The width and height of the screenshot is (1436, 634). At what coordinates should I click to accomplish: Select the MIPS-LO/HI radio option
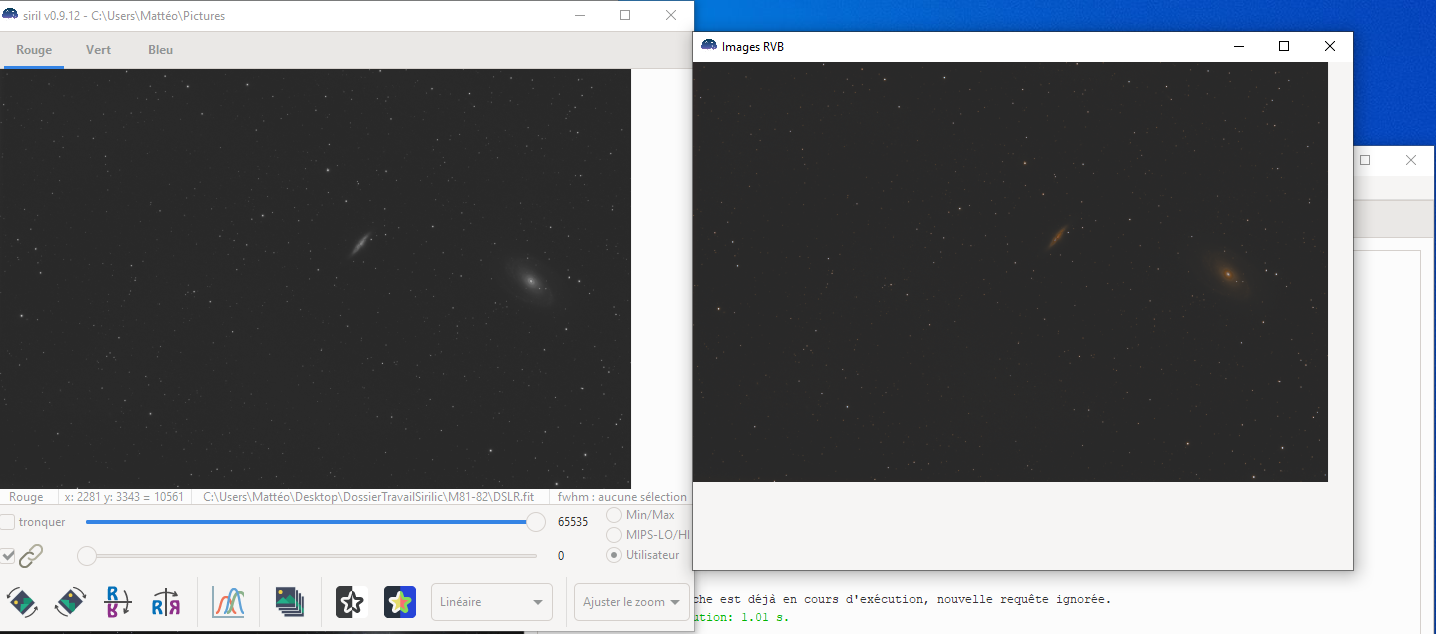[615, 535]
